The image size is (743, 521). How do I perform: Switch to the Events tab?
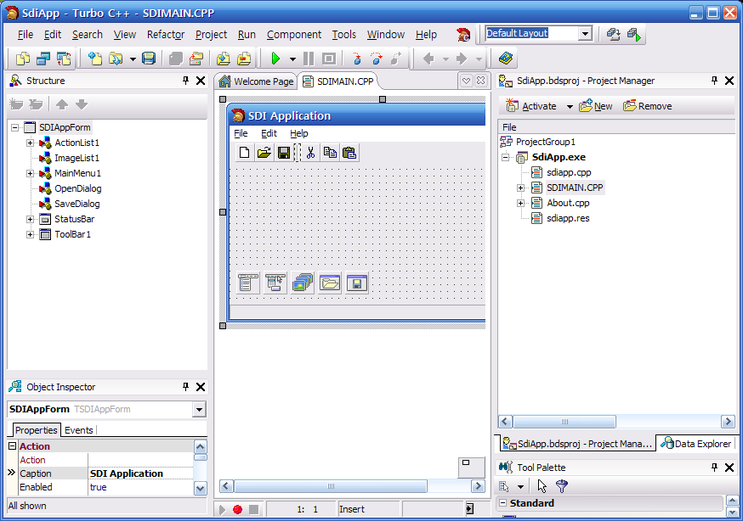79,430
